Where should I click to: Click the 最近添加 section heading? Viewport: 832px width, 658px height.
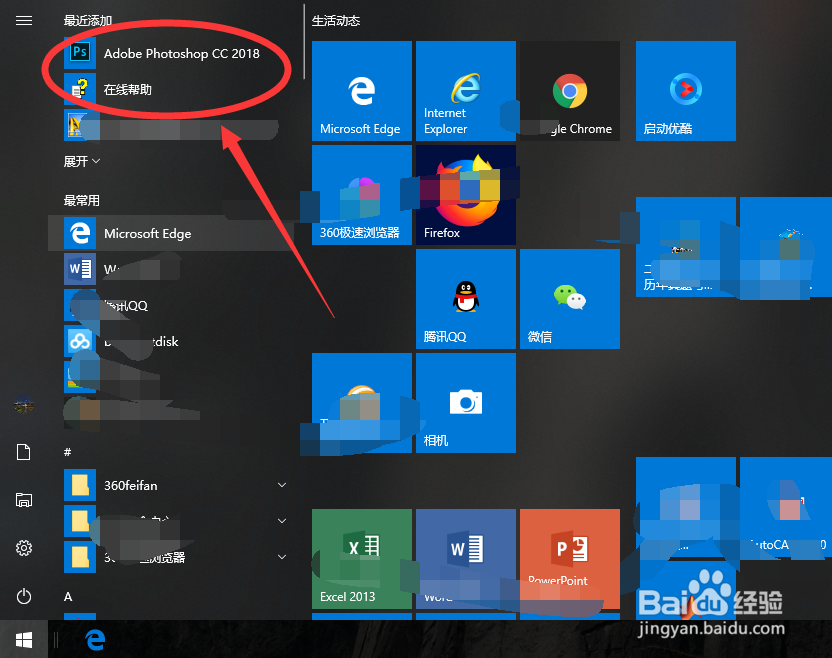click(x=88, y=21)
